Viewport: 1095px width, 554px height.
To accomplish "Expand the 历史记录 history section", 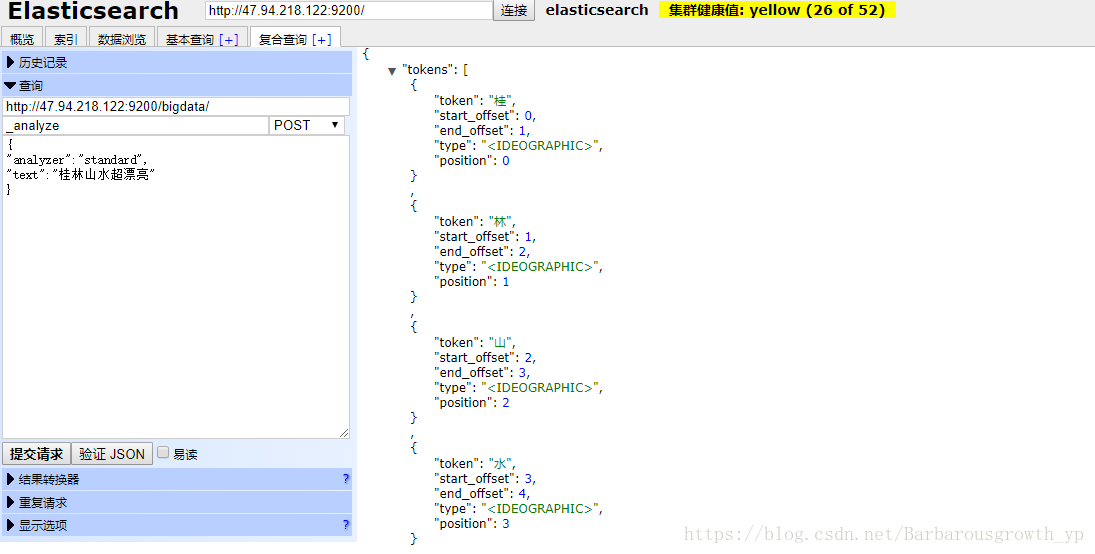I will click(177, 62).
